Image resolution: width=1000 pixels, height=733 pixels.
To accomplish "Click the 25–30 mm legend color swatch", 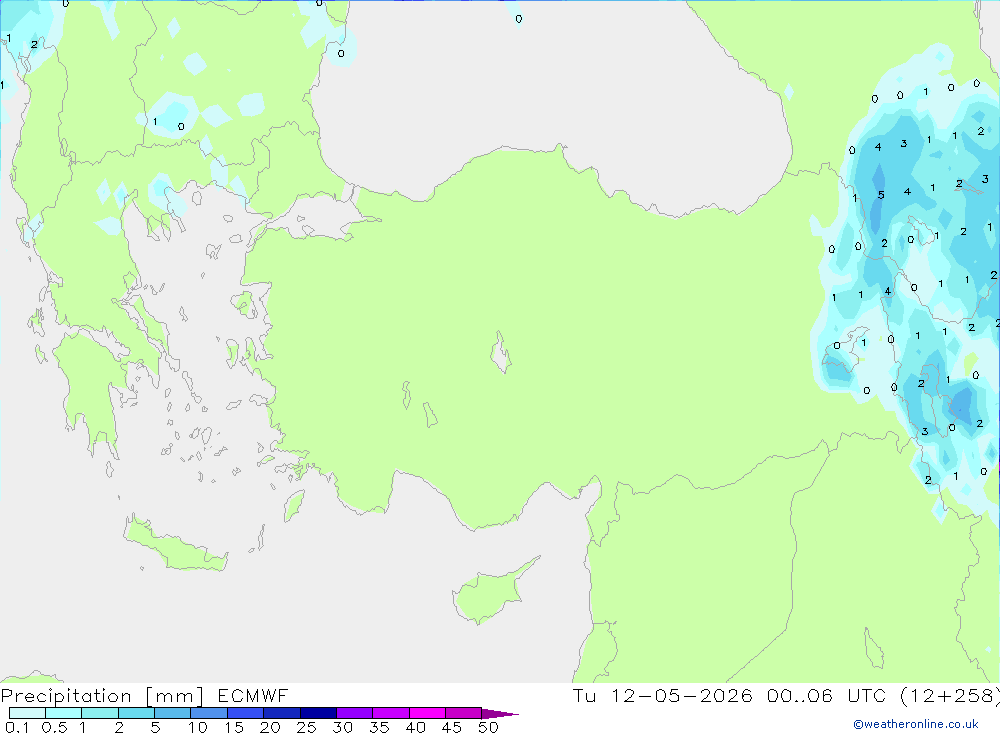I will (318, 713).
